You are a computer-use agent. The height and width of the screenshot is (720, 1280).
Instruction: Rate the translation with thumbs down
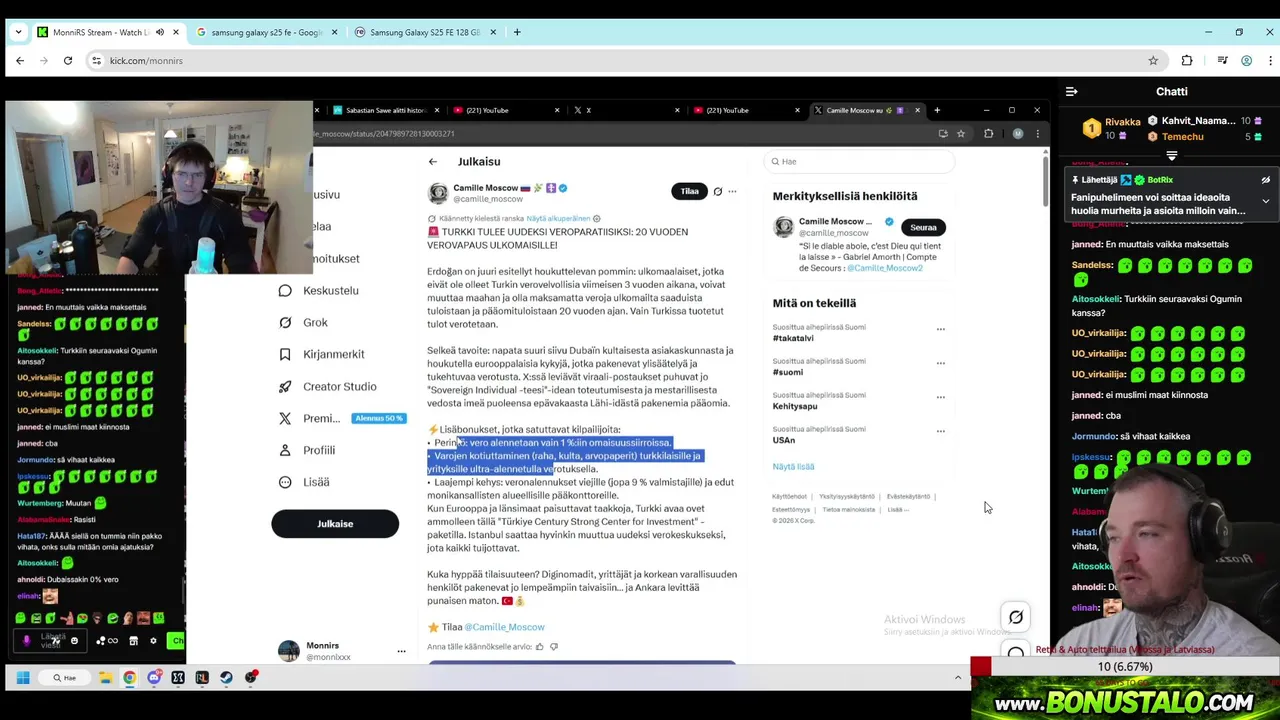click(554, 647)
